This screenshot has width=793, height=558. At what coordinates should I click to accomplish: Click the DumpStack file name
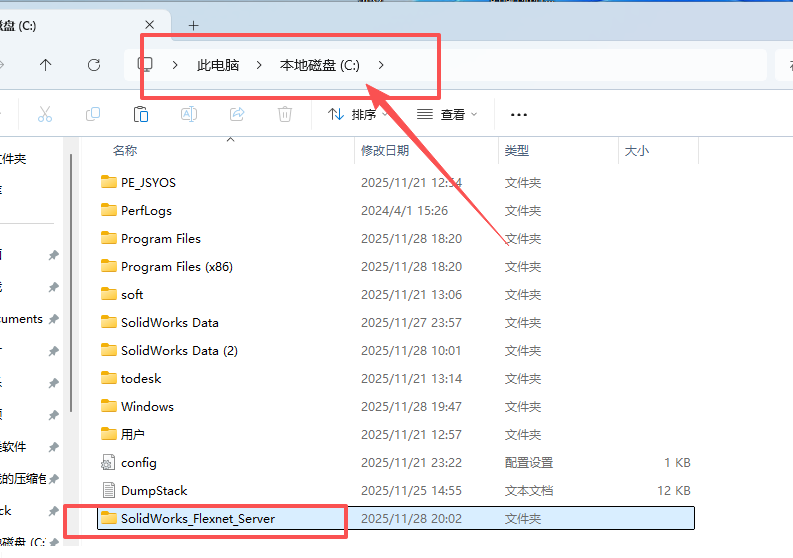click(154, 491)
